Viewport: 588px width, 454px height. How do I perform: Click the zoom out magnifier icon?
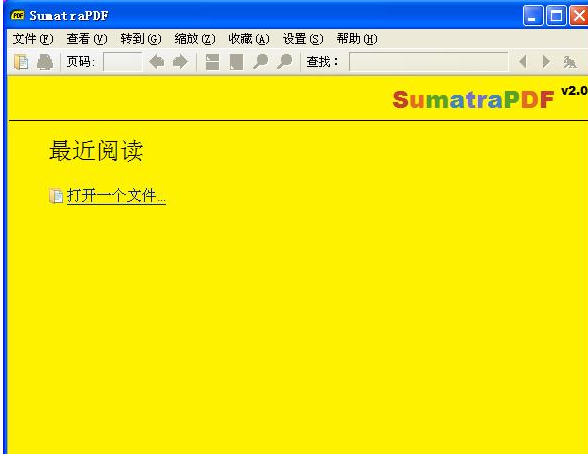click(x=261, y=62)
